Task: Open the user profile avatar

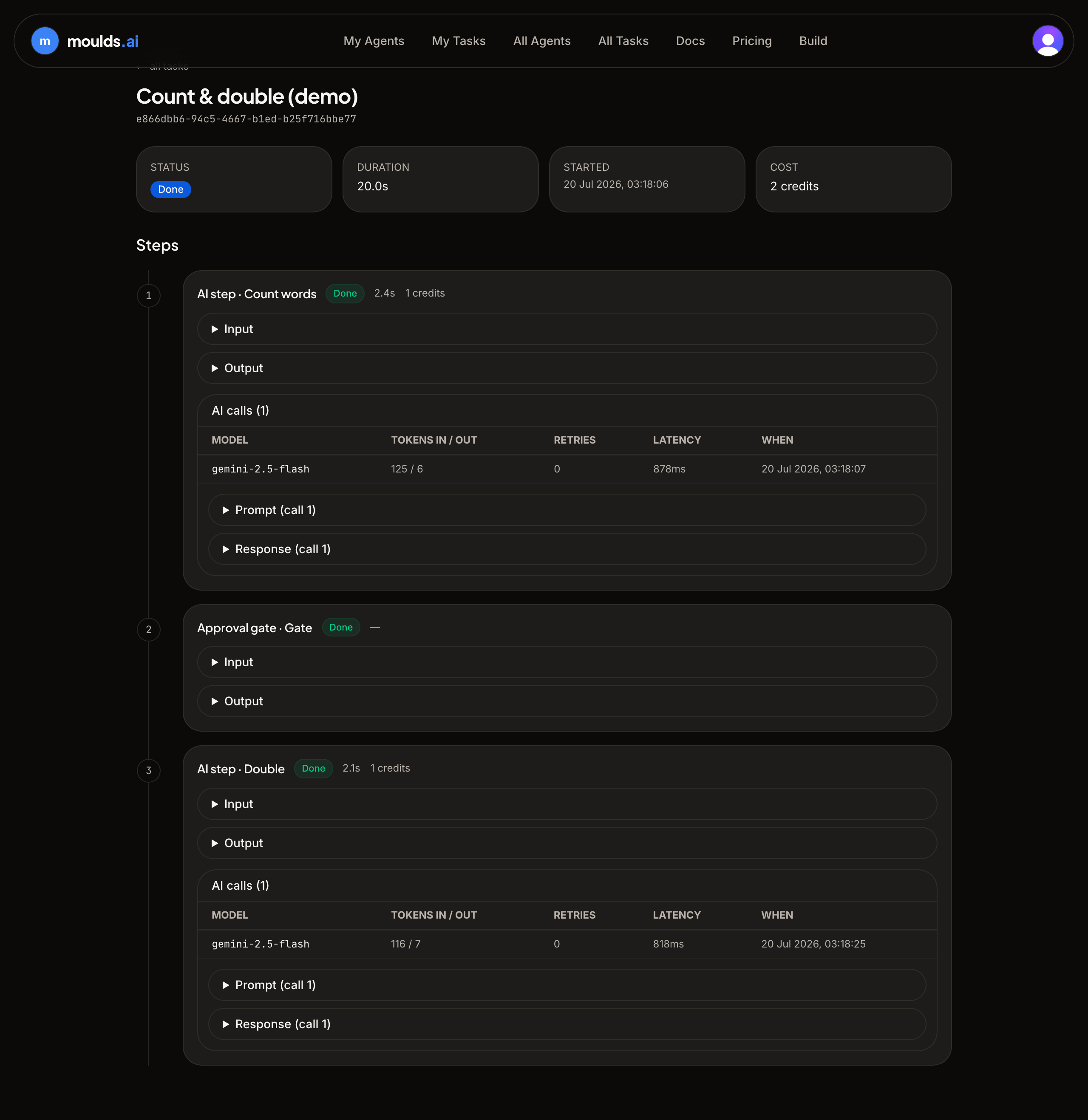Action: pos(1047,41)
